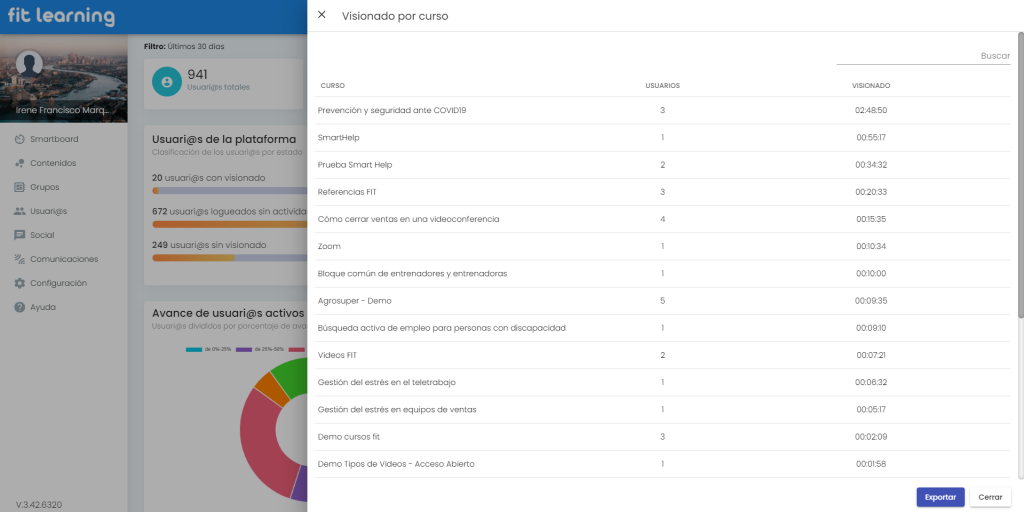
Task: Sort by the VISIONADO column header
Action: [x=870, y=86]
